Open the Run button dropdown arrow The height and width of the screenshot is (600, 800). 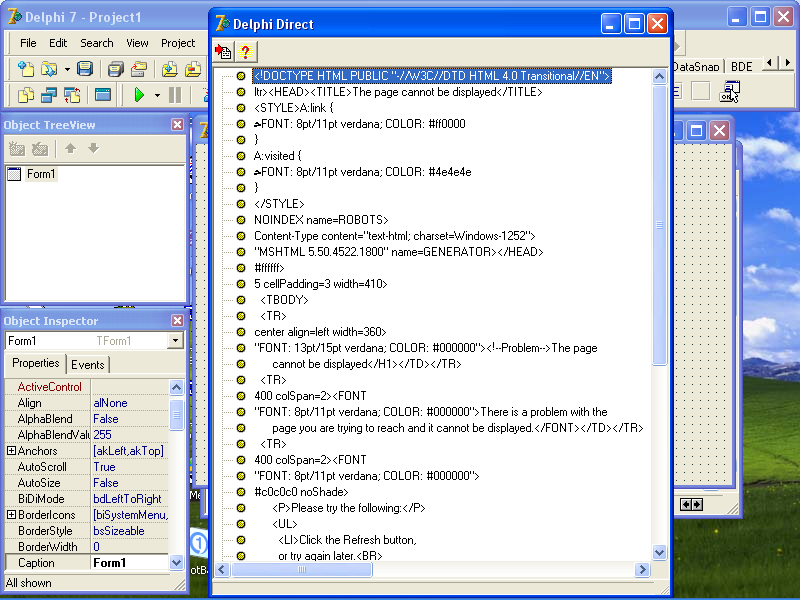(x=157, y=95)
